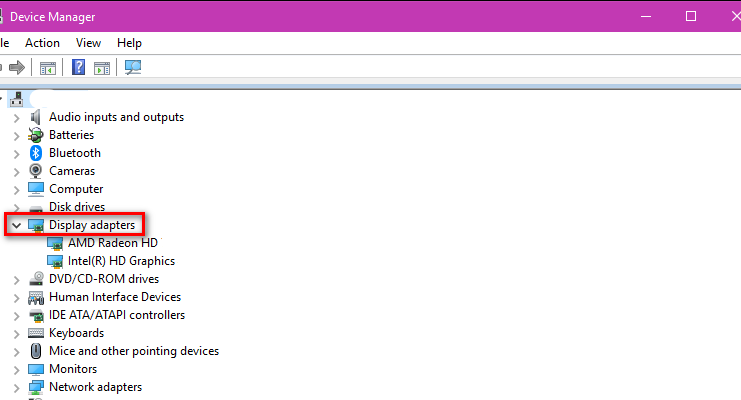Click the Forward arrow toolbar icon
This screenshot has height=400, width=741.
[17, 67]
